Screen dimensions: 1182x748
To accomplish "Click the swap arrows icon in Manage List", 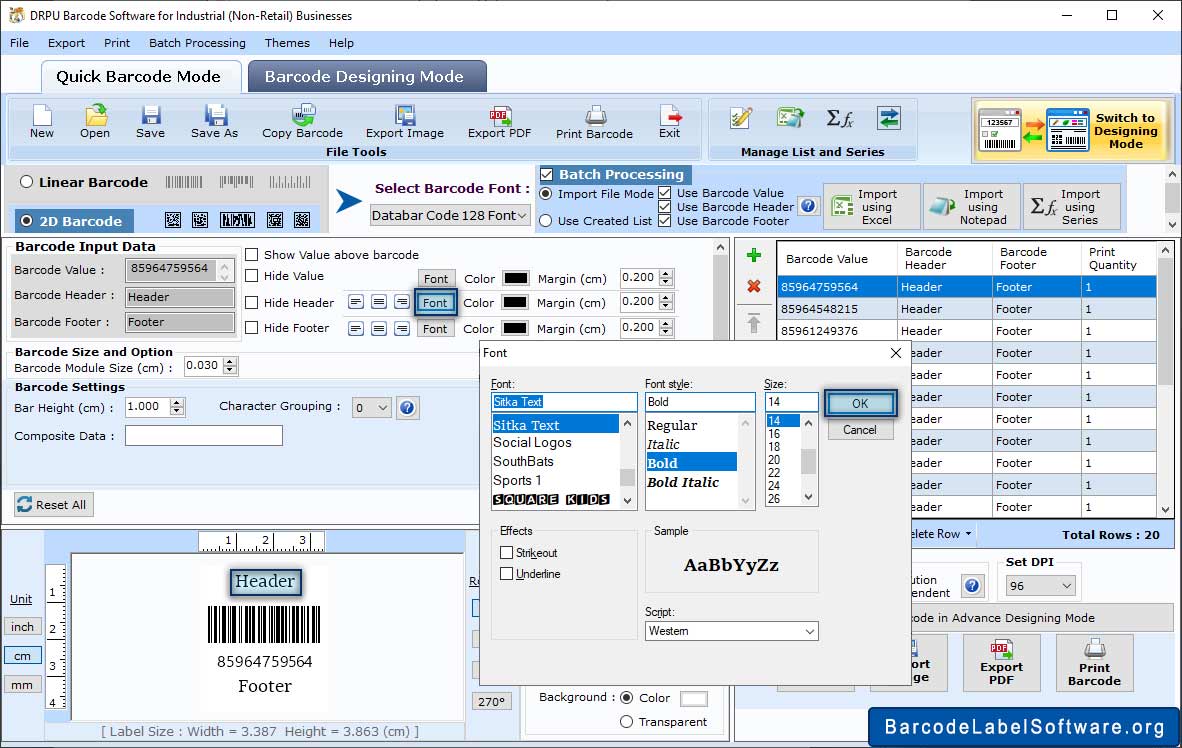I will tap(889, 118).
